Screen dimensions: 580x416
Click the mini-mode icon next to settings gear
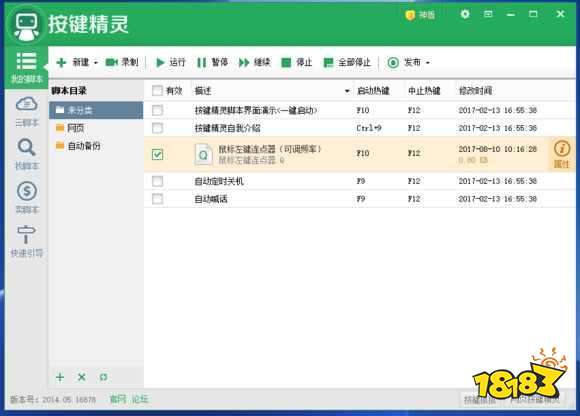[x=488, y=14]
